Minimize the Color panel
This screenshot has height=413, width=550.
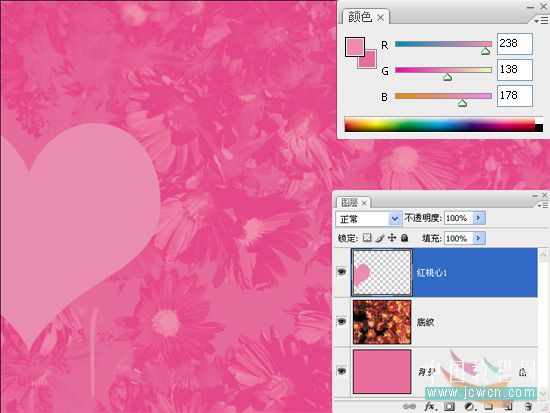coord(530,7)
